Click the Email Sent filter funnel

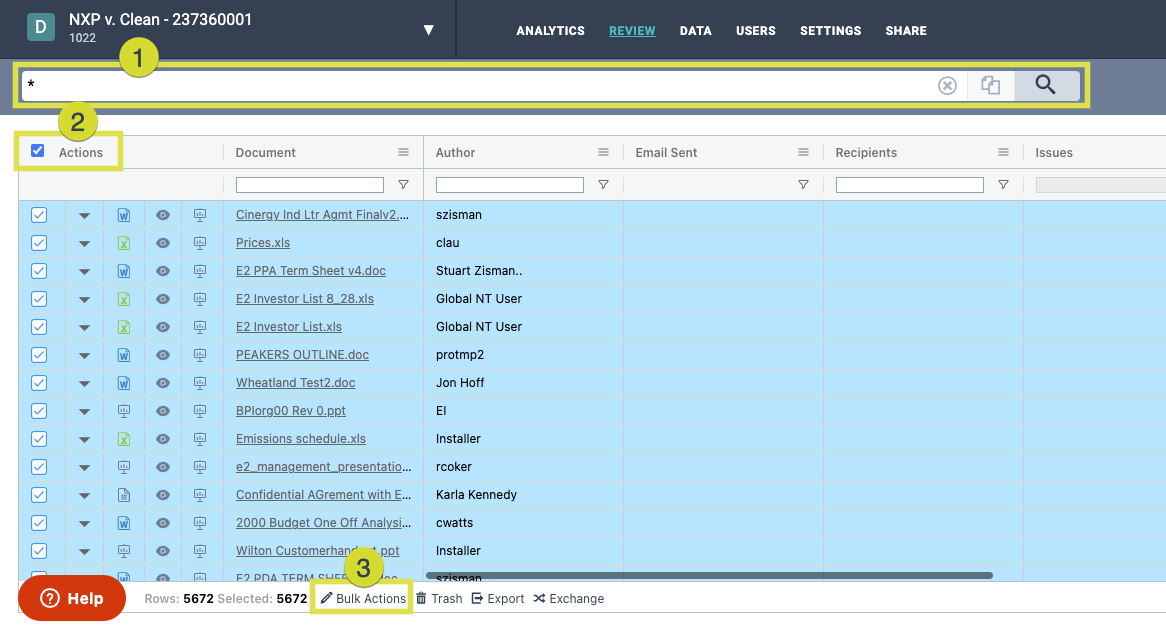tap(803, 184)
